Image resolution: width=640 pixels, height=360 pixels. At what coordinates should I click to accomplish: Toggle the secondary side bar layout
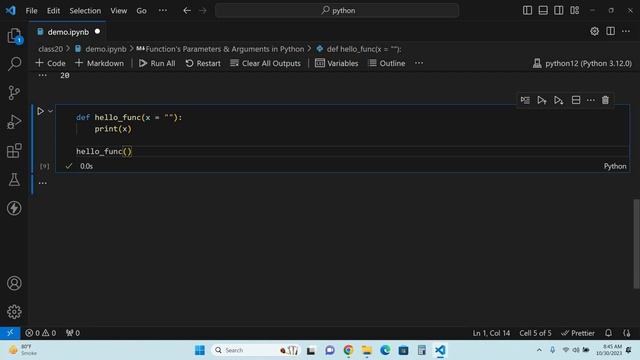(559, 11)
